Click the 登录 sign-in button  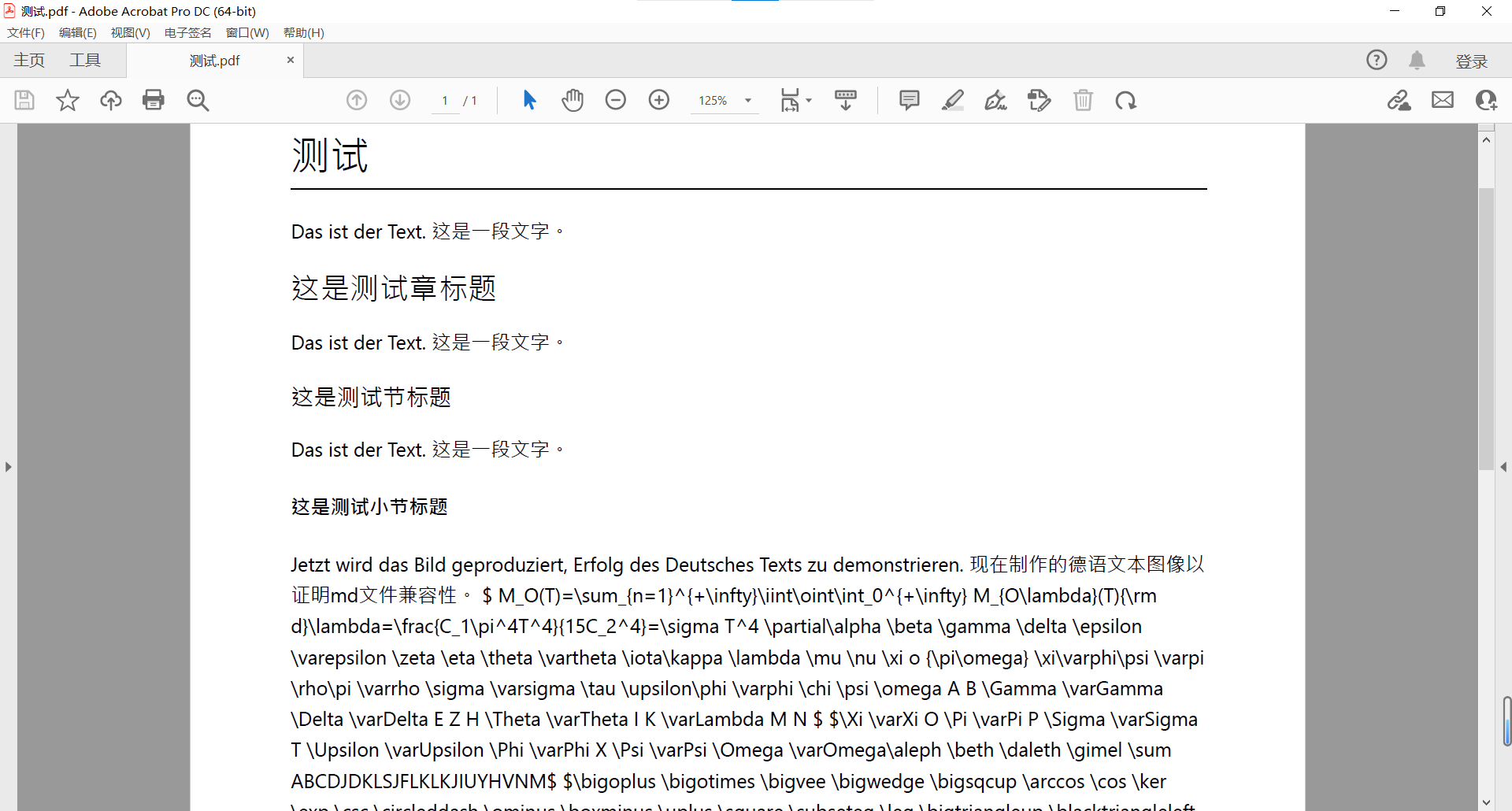1471,61
